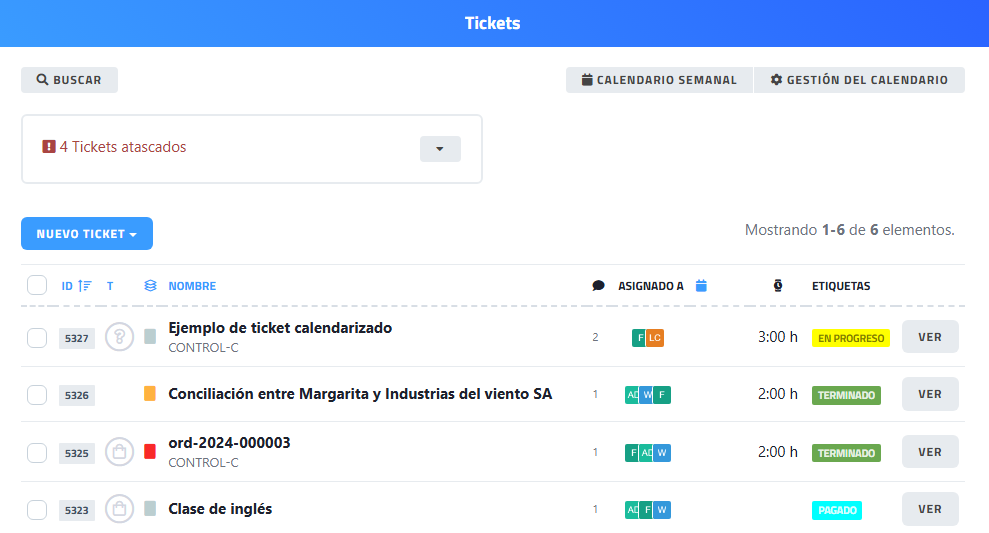Open the Nuevo Ticket dropdown
Screen dimensions: 989x533
87,234
